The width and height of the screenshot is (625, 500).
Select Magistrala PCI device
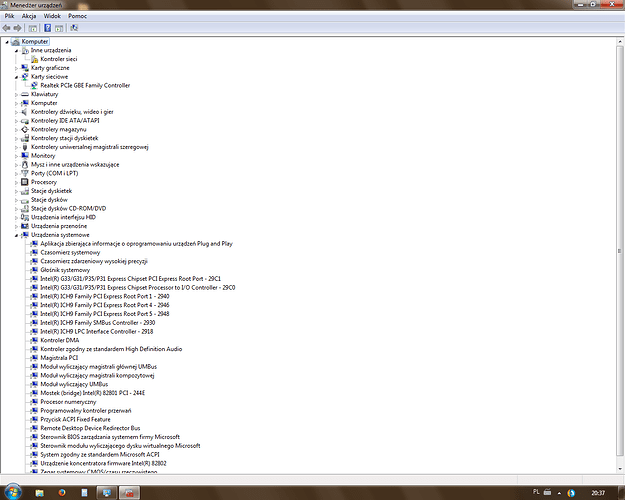click(59, 358)
